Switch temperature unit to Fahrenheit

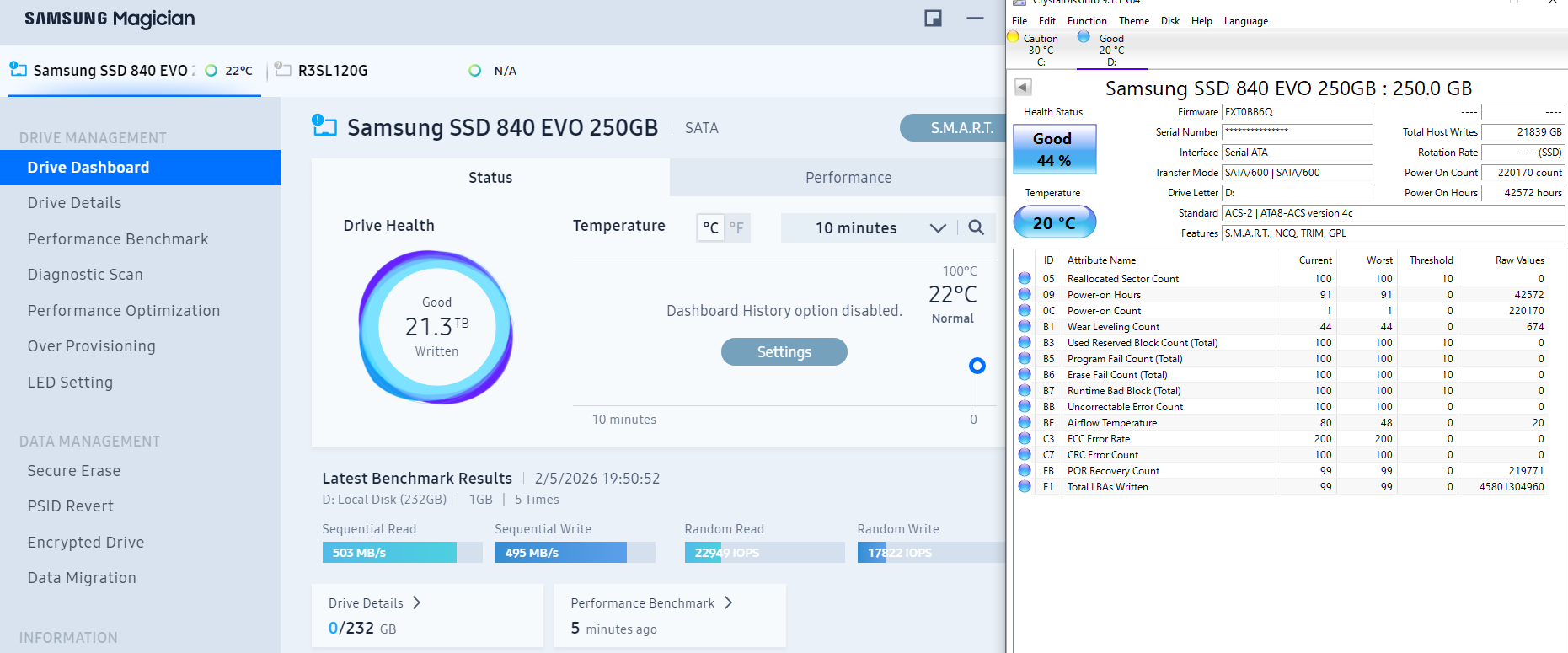pos(736,227)
